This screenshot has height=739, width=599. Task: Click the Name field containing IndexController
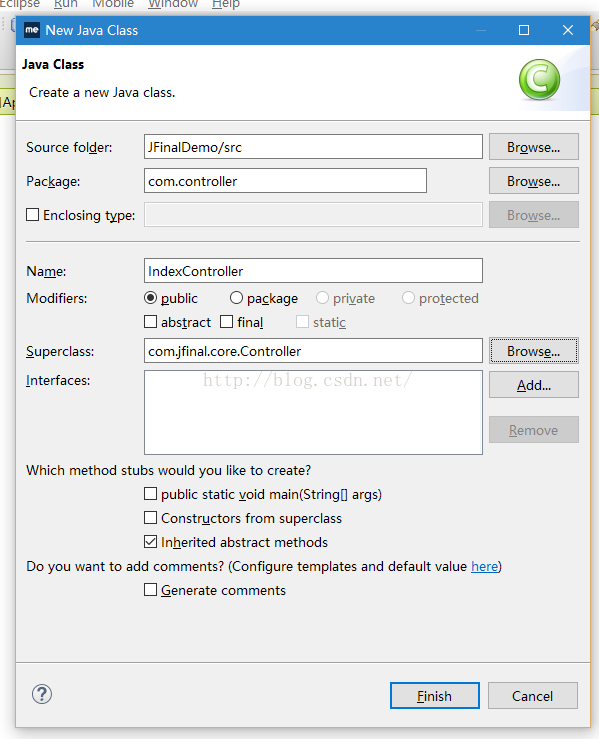pos(313,271)
